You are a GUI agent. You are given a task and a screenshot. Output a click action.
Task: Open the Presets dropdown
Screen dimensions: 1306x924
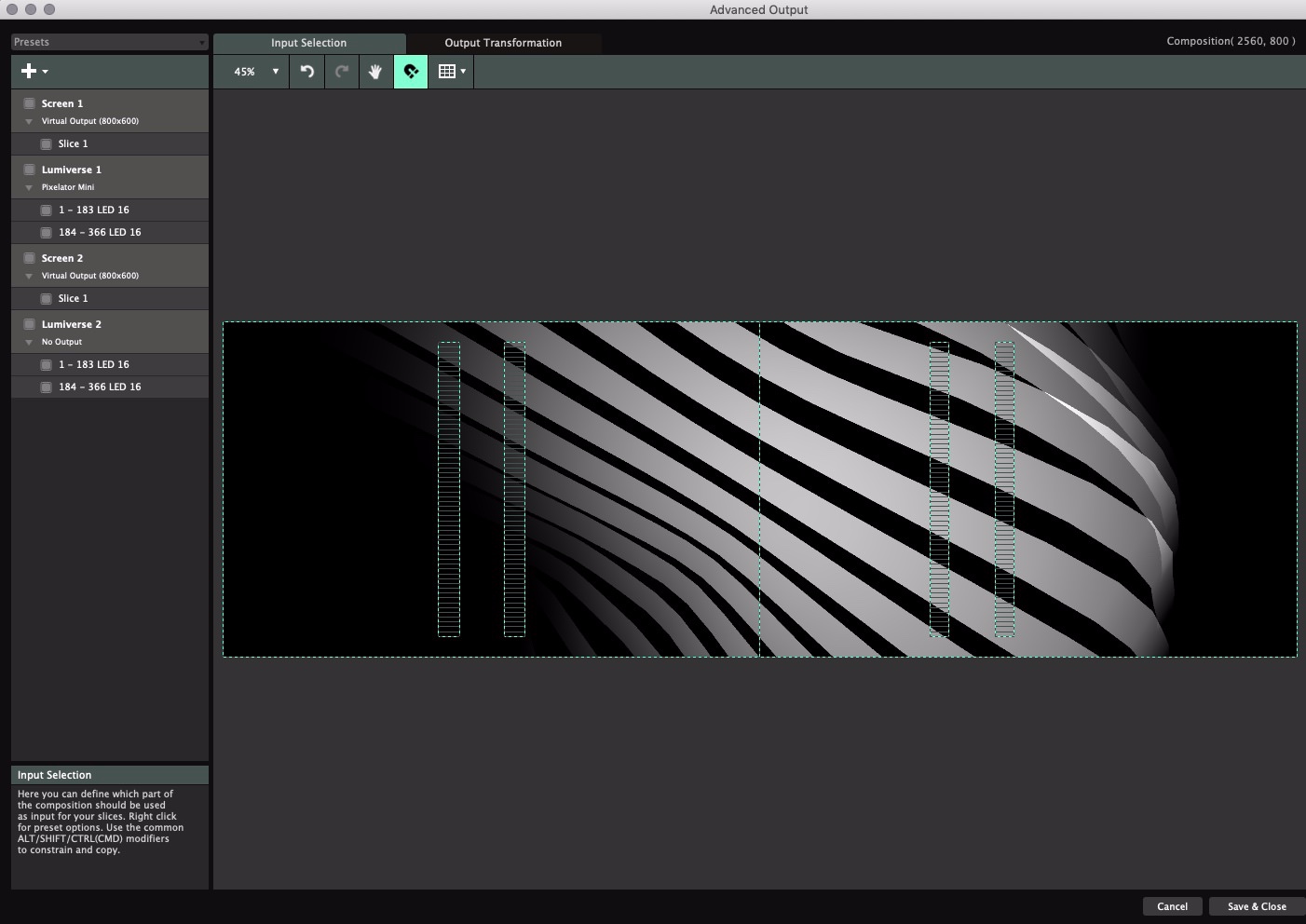(x=109, y=42)
